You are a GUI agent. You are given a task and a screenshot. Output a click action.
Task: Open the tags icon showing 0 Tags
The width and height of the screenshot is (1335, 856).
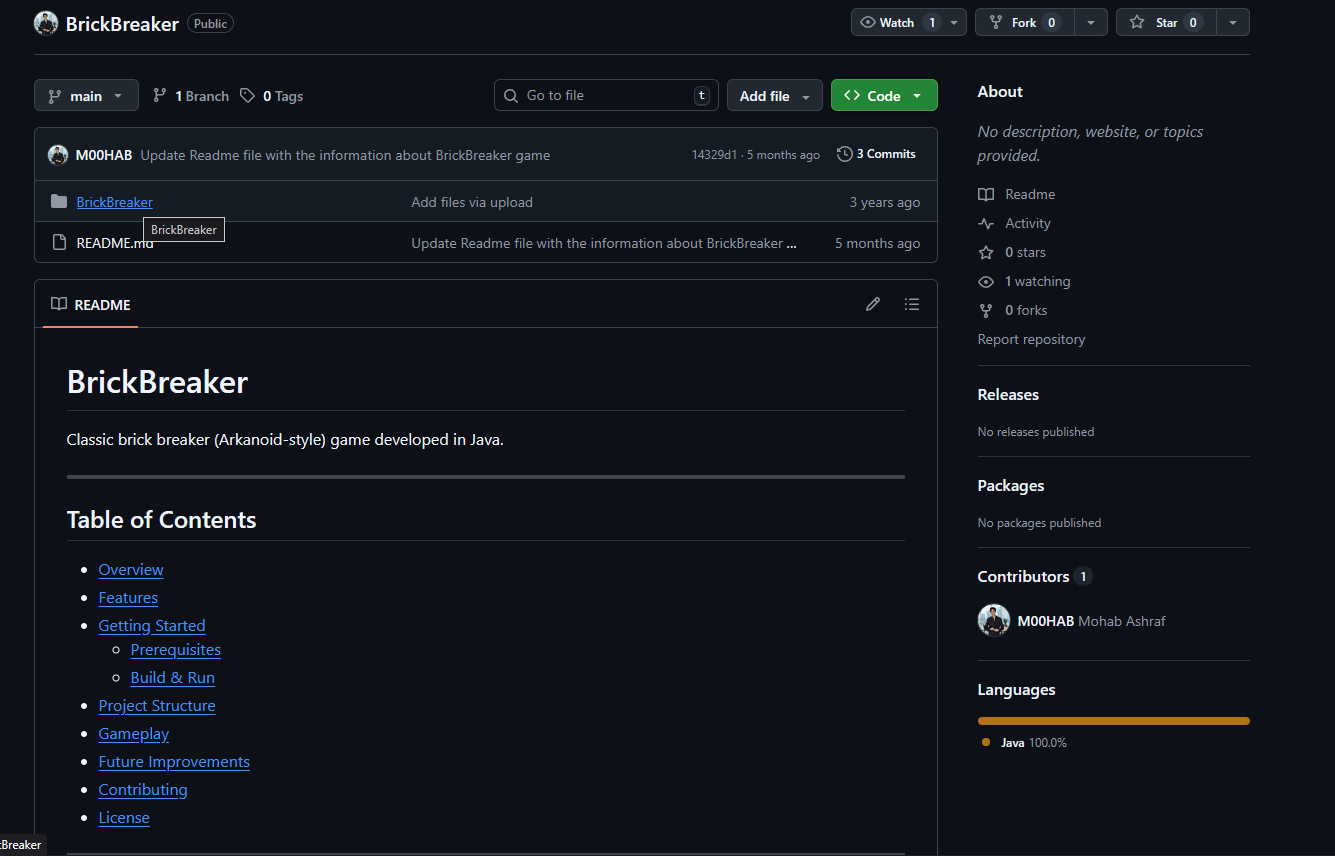247,96
